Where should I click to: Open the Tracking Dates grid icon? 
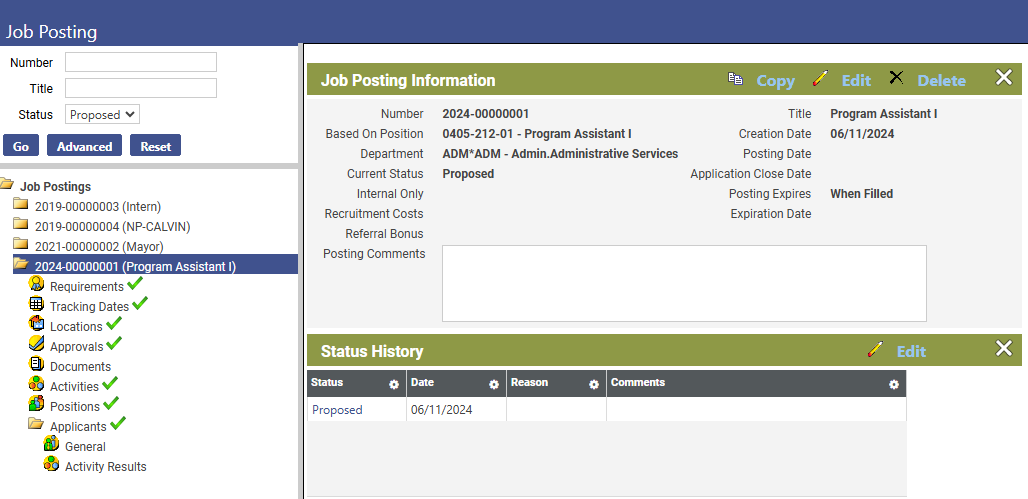[x=37, y=304]
